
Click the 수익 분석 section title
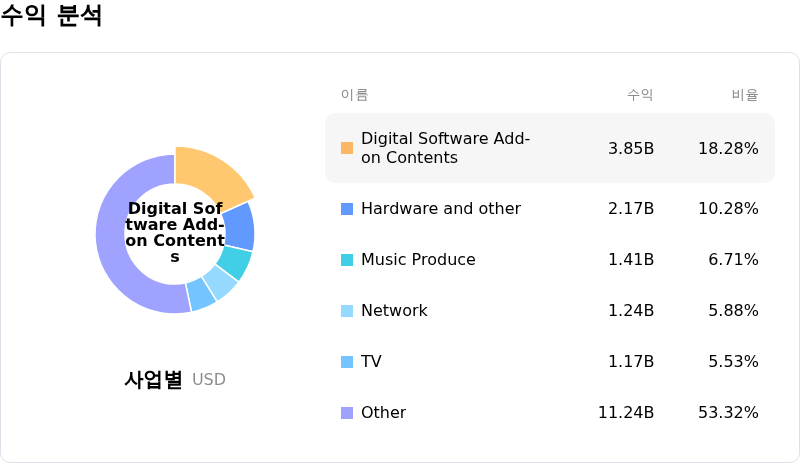pyautogui.click(x=52, y=16)
